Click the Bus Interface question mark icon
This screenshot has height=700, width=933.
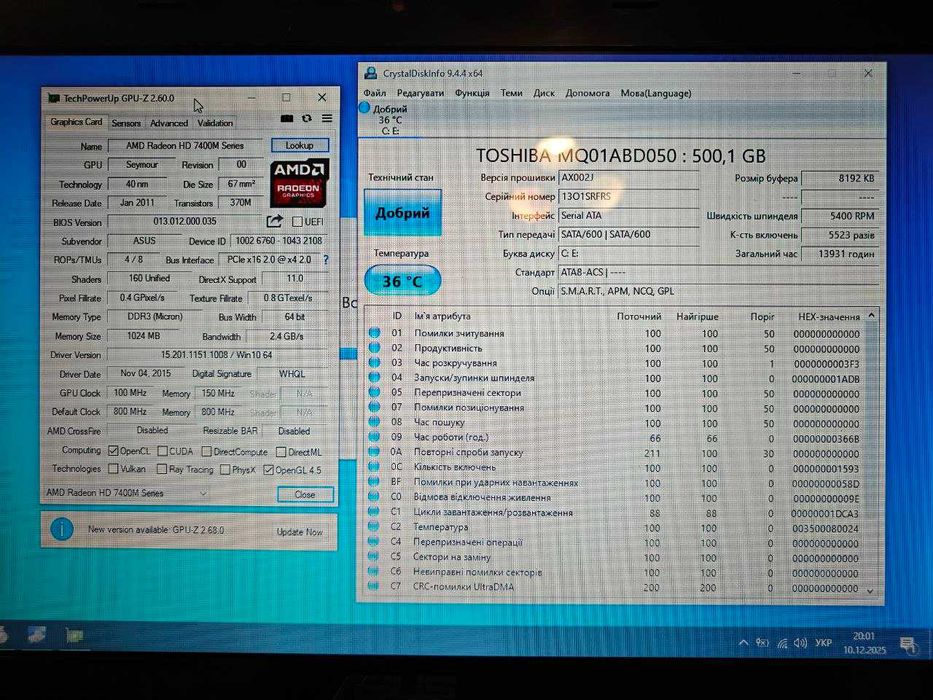click(x=325, y=260)
